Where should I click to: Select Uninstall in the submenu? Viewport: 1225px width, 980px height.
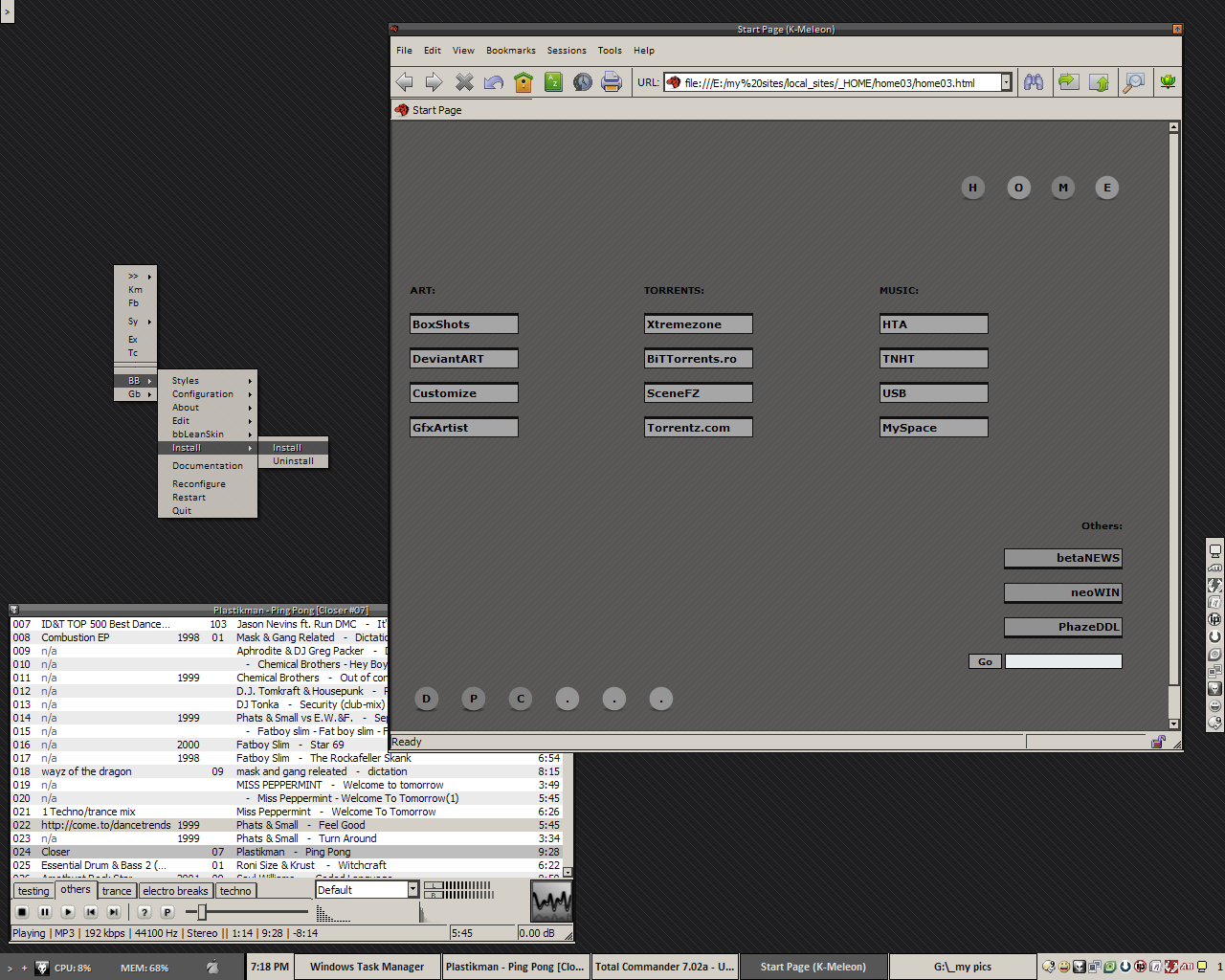[x=293, y=461]
